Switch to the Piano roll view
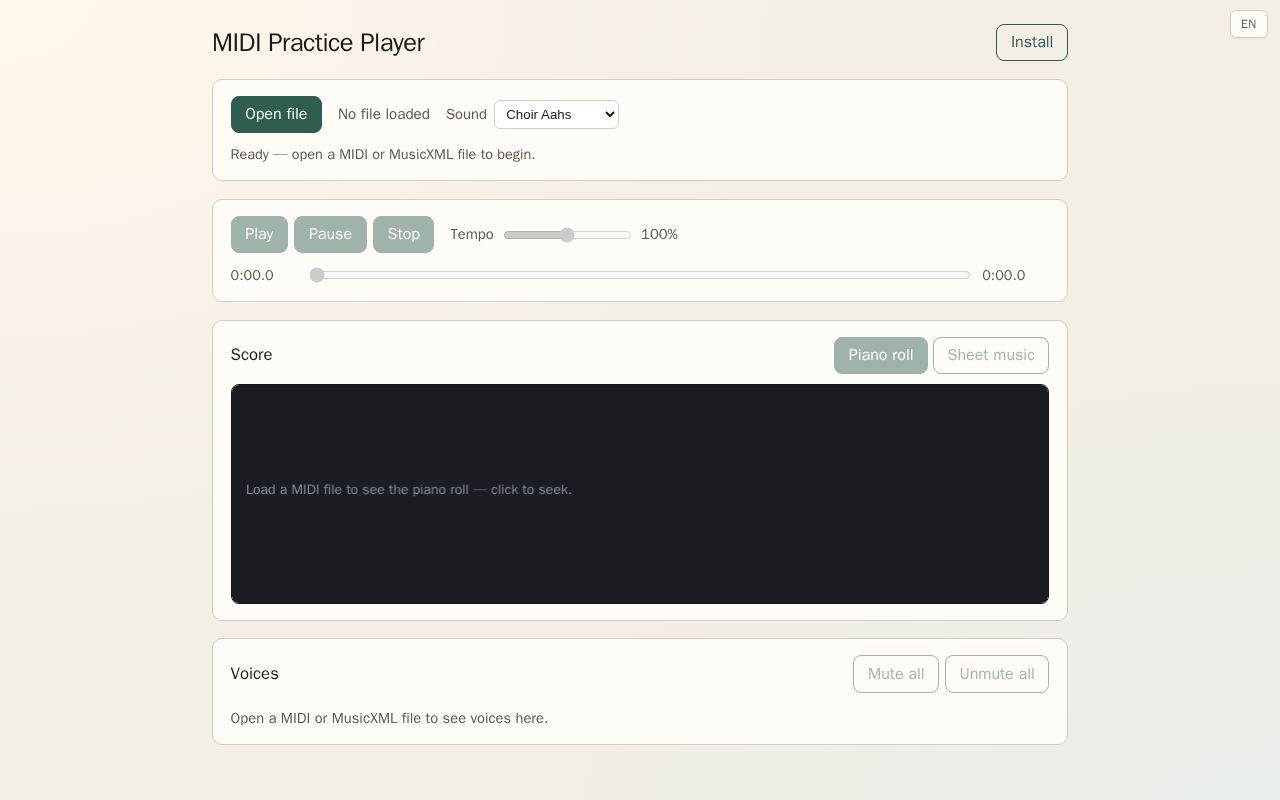The height and width of the screenshot is (800, 1280). [x=880, y=355]
